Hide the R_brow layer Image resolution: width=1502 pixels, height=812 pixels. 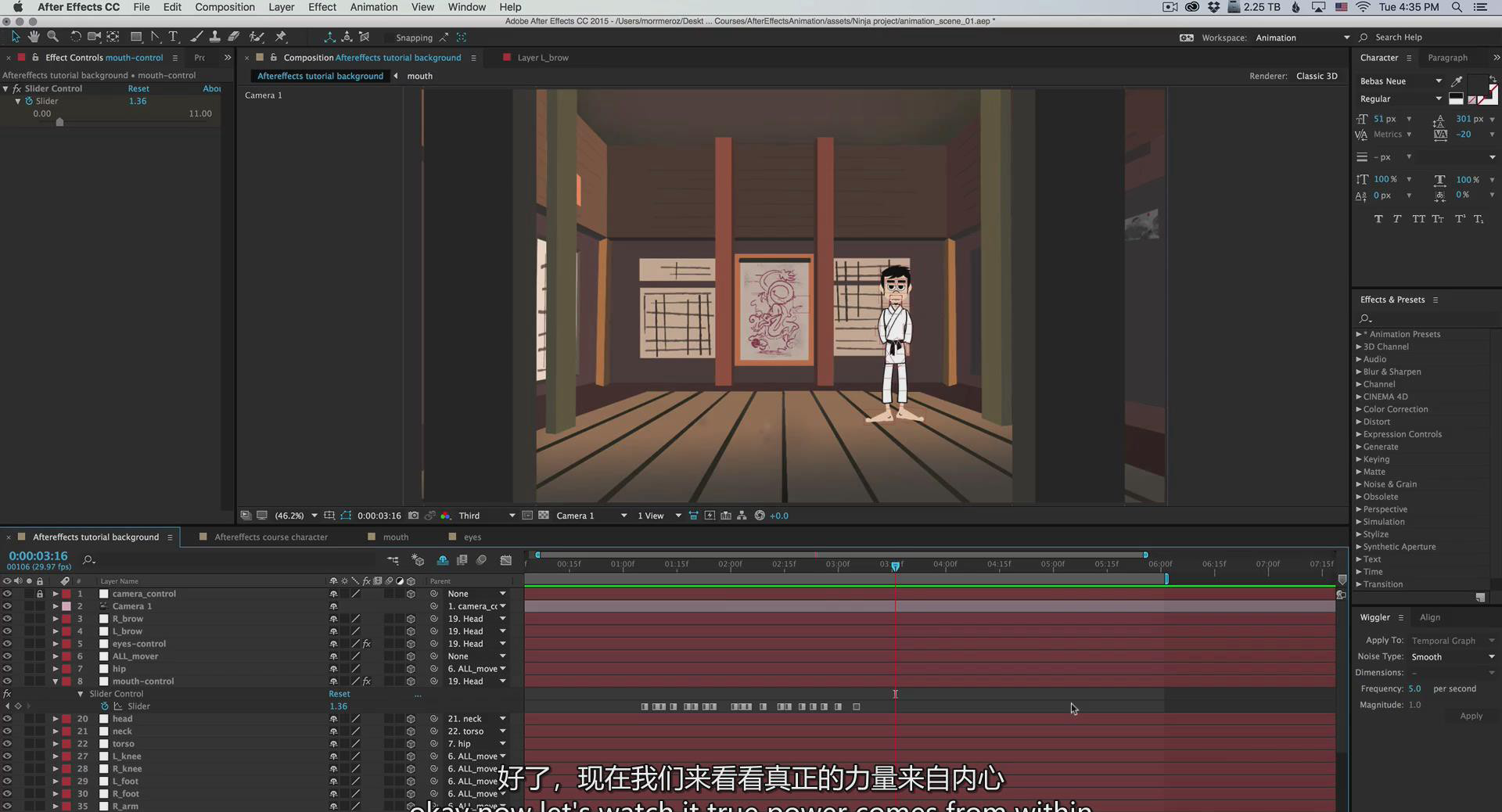pyautogui.click(x=7, y=619)
